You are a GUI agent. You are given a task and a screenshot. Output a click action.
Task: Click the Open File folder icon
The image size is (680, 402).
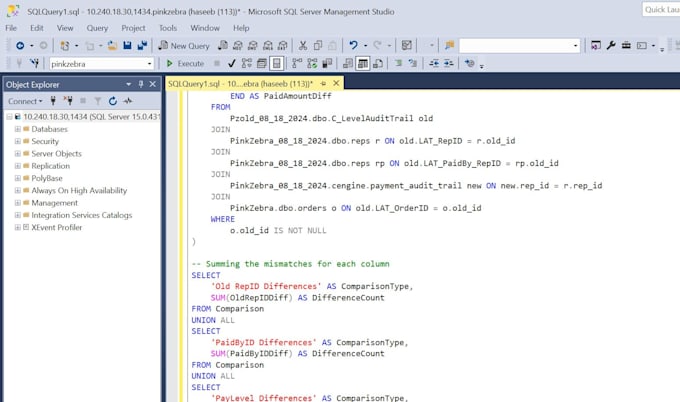coord(112,46)
